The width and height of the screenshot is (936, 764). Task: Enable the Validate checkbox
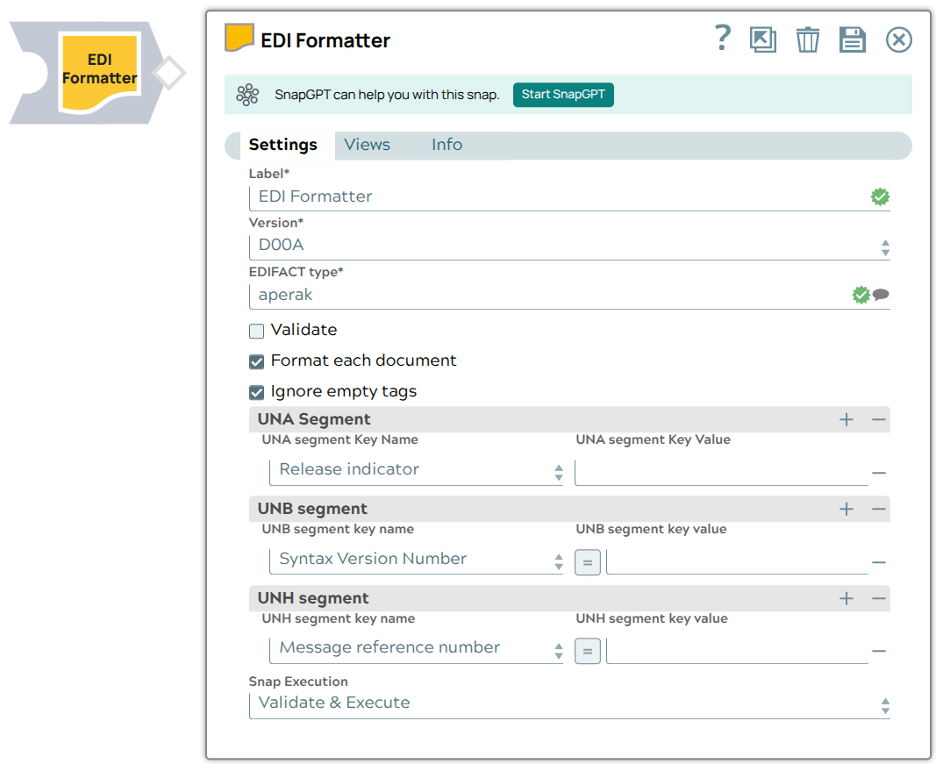tap(257, 331)
